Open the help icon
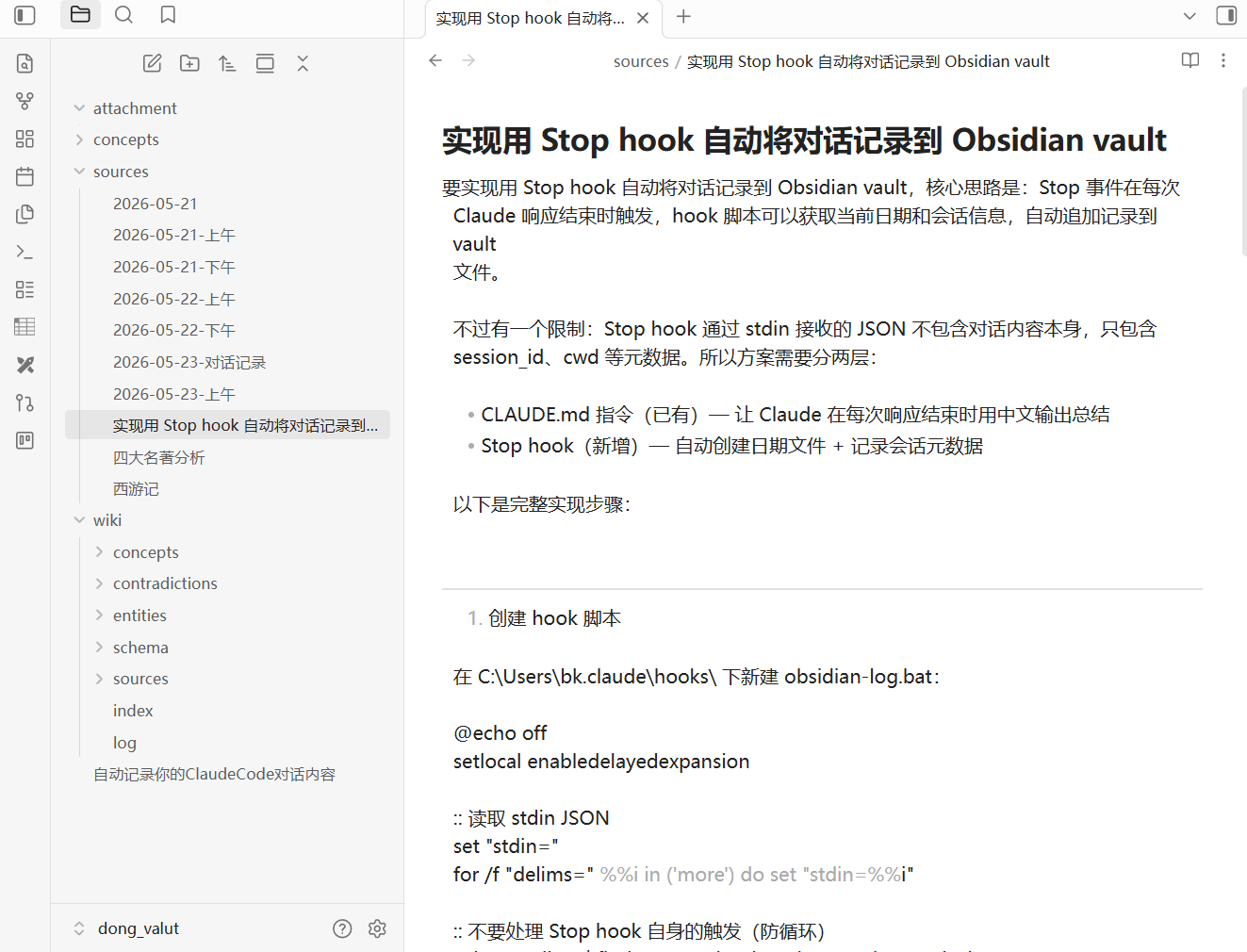The height and width of the screenshot is (952, 1247). (342, 928)
